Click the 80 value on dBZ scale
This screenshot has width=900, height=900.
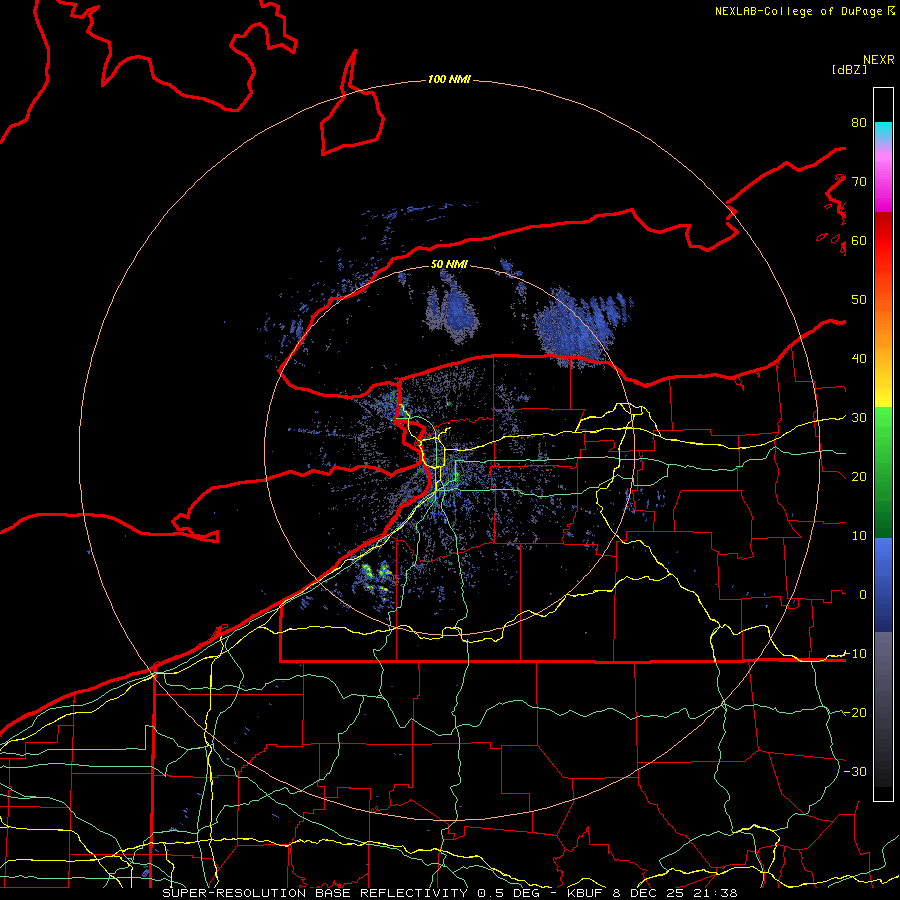pos(859,123)
